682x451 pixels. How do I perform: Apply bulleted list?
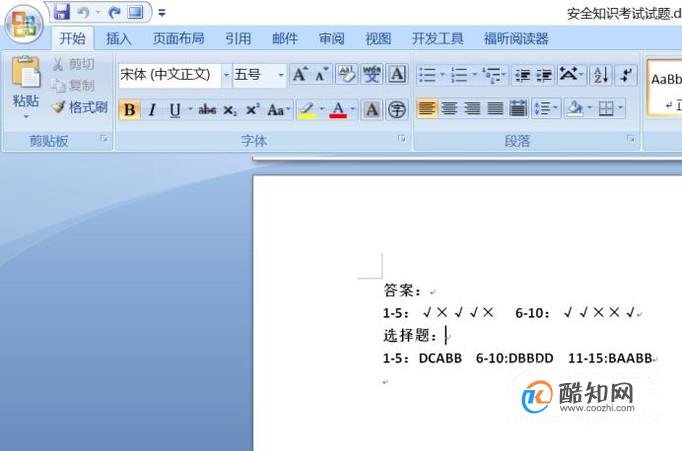[427, 75]
